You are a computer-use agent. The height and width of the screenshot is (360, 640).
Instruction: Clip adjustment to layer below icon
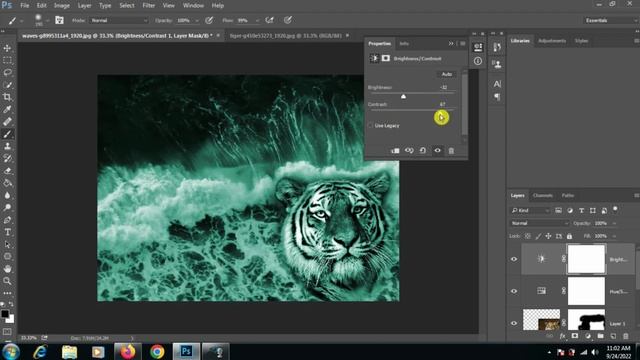tap(395, 151)
